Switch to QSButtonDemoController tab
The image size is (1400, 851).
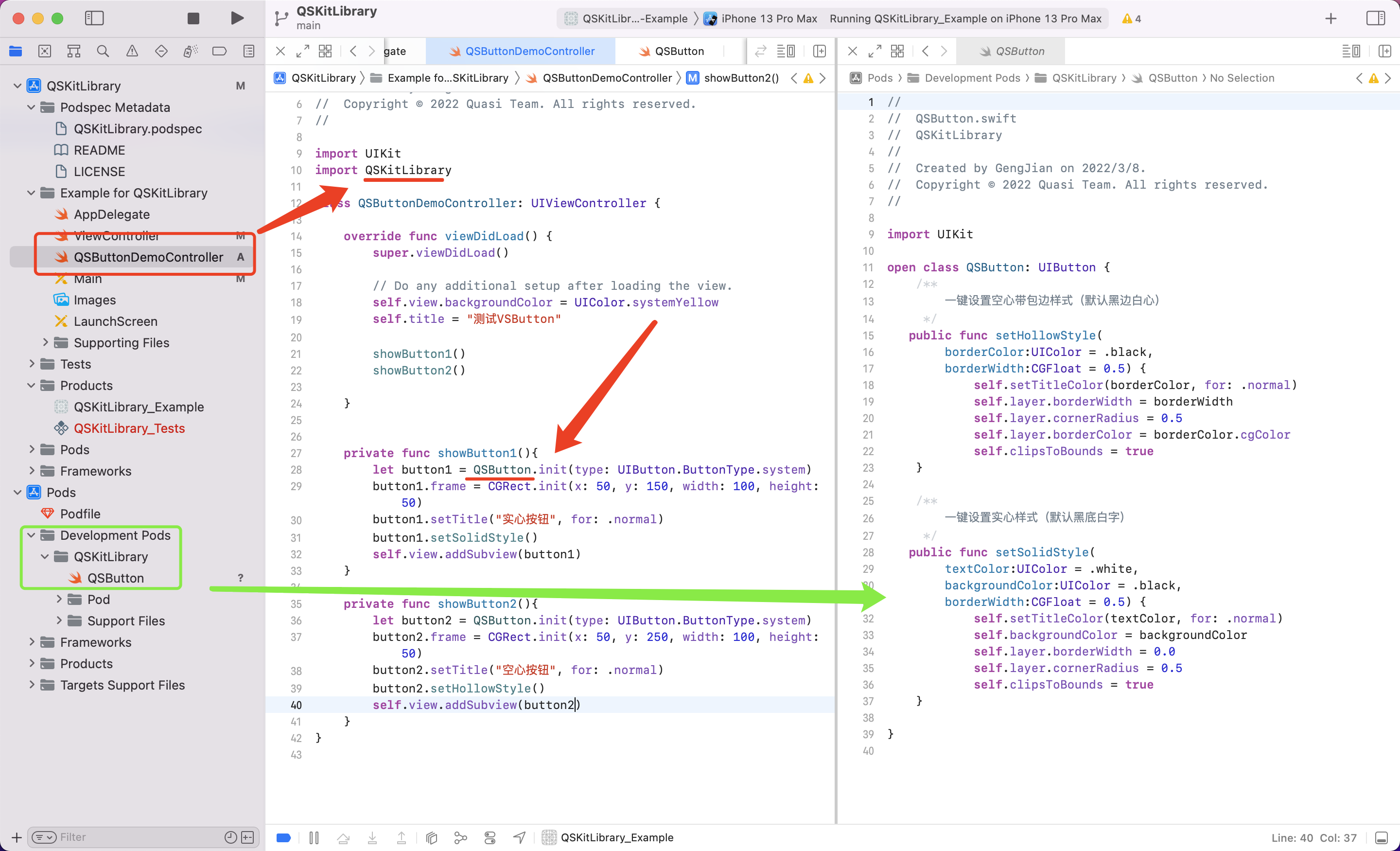[x=521, y=51]
